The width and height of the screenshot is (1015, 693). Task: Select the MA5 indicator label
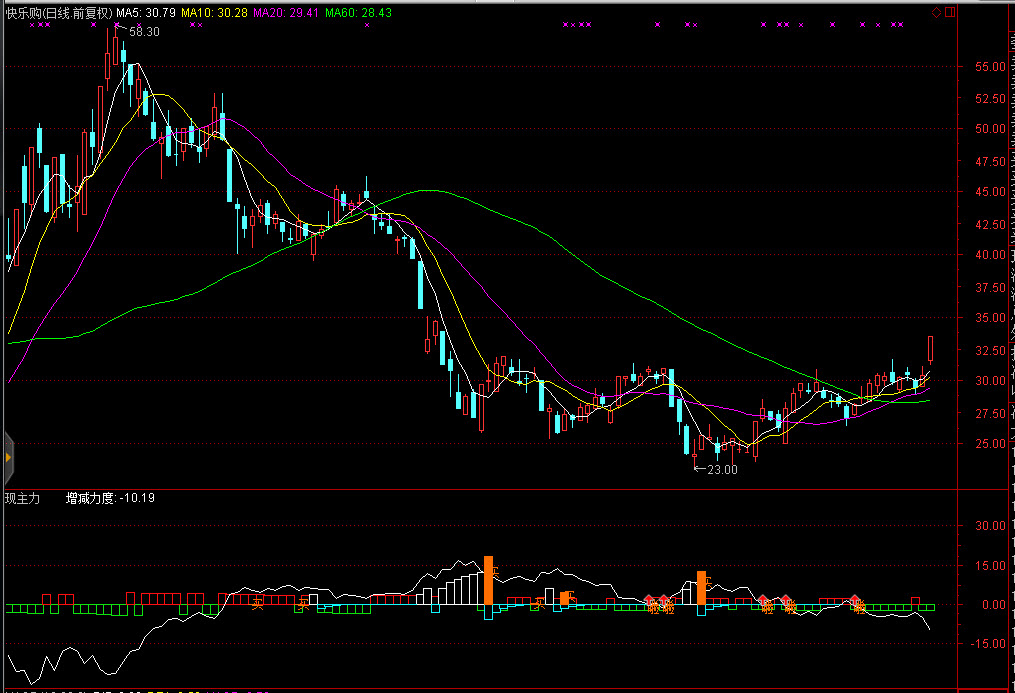(x=146, y=12)
